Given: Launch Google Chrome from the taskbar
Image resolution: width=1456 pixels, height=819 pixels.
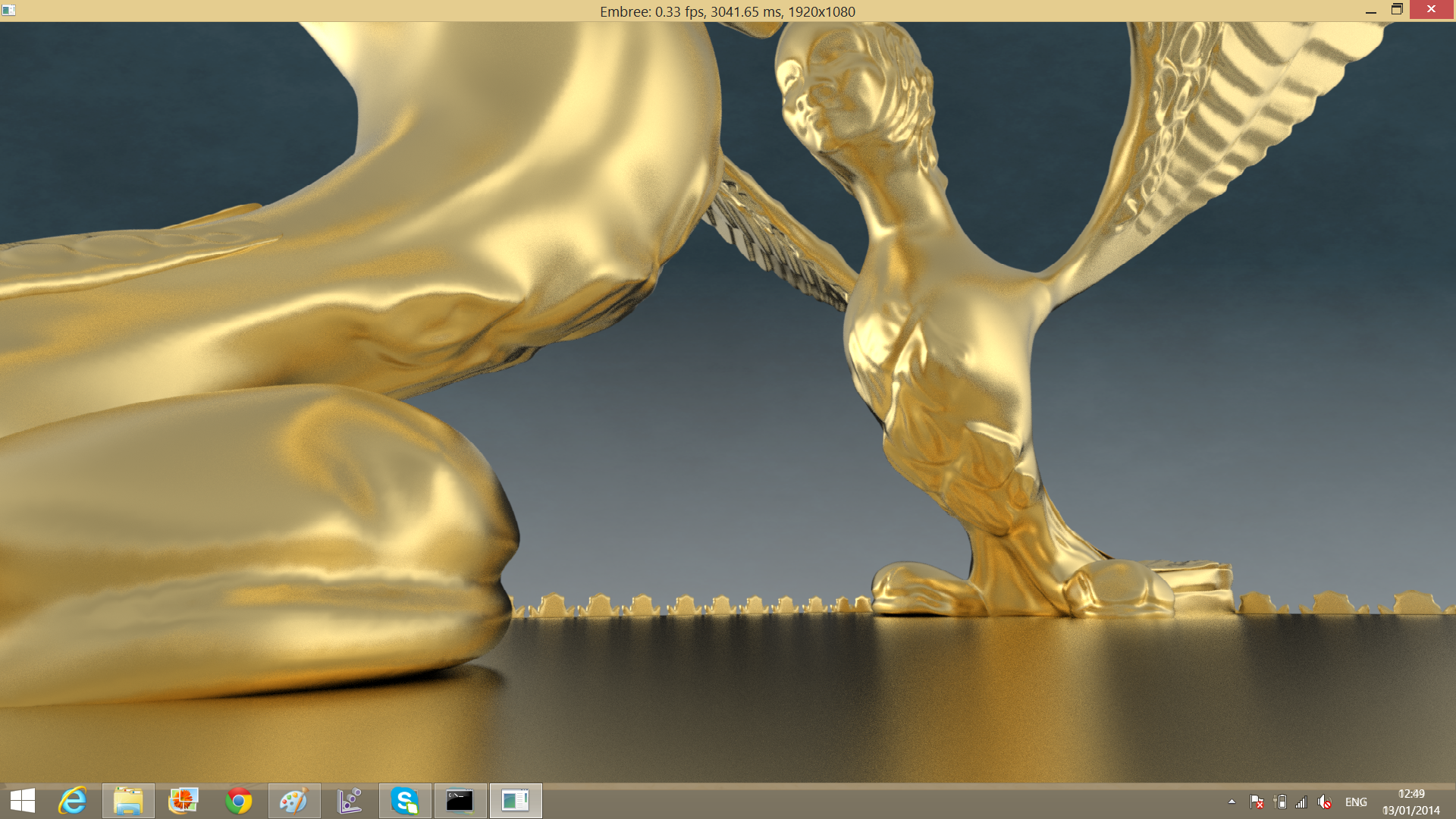Looking at the screenshot, I should 239,801.
